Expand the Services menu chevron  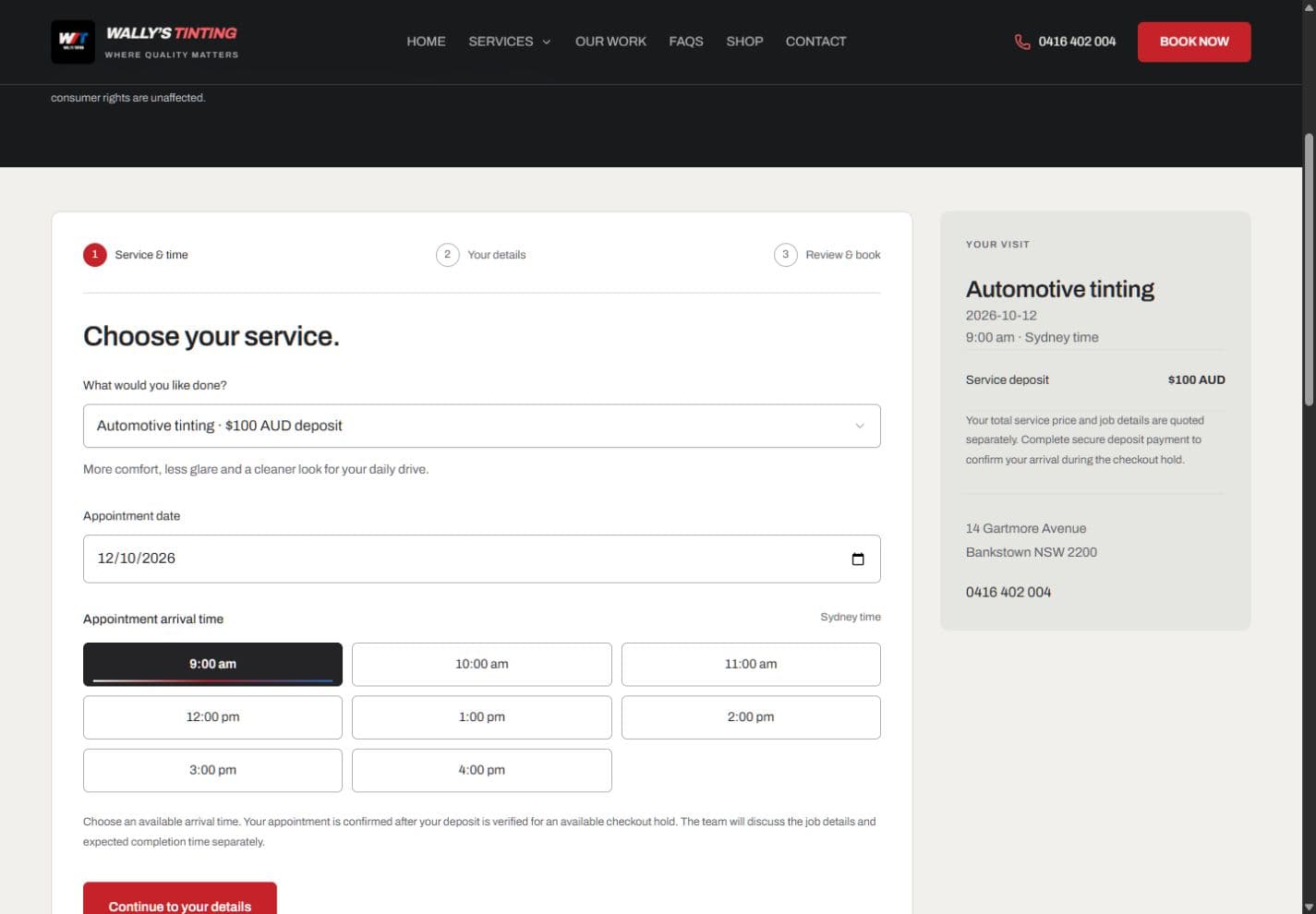point(547,42)
